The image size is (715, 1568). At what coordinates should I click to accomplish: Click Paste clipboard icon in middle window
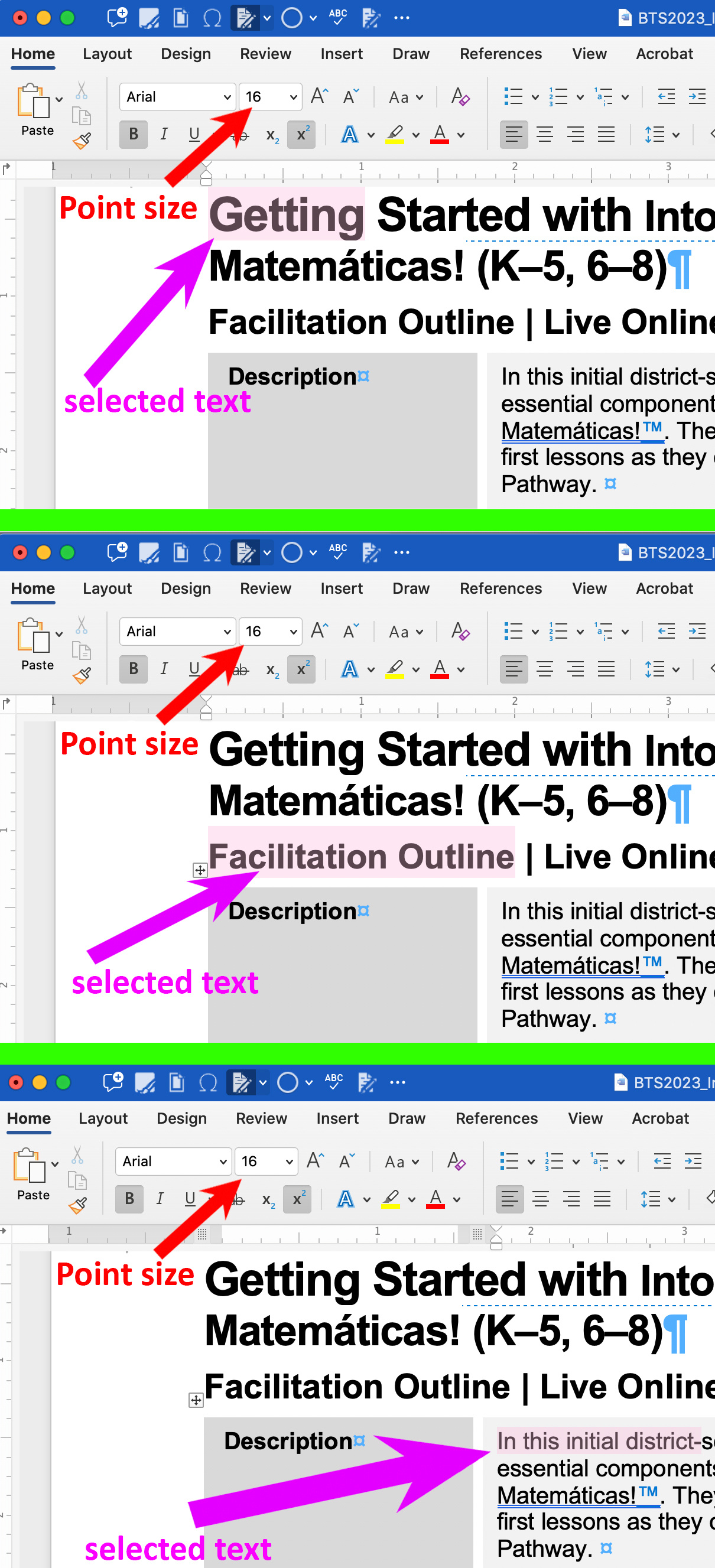[33, 636]
